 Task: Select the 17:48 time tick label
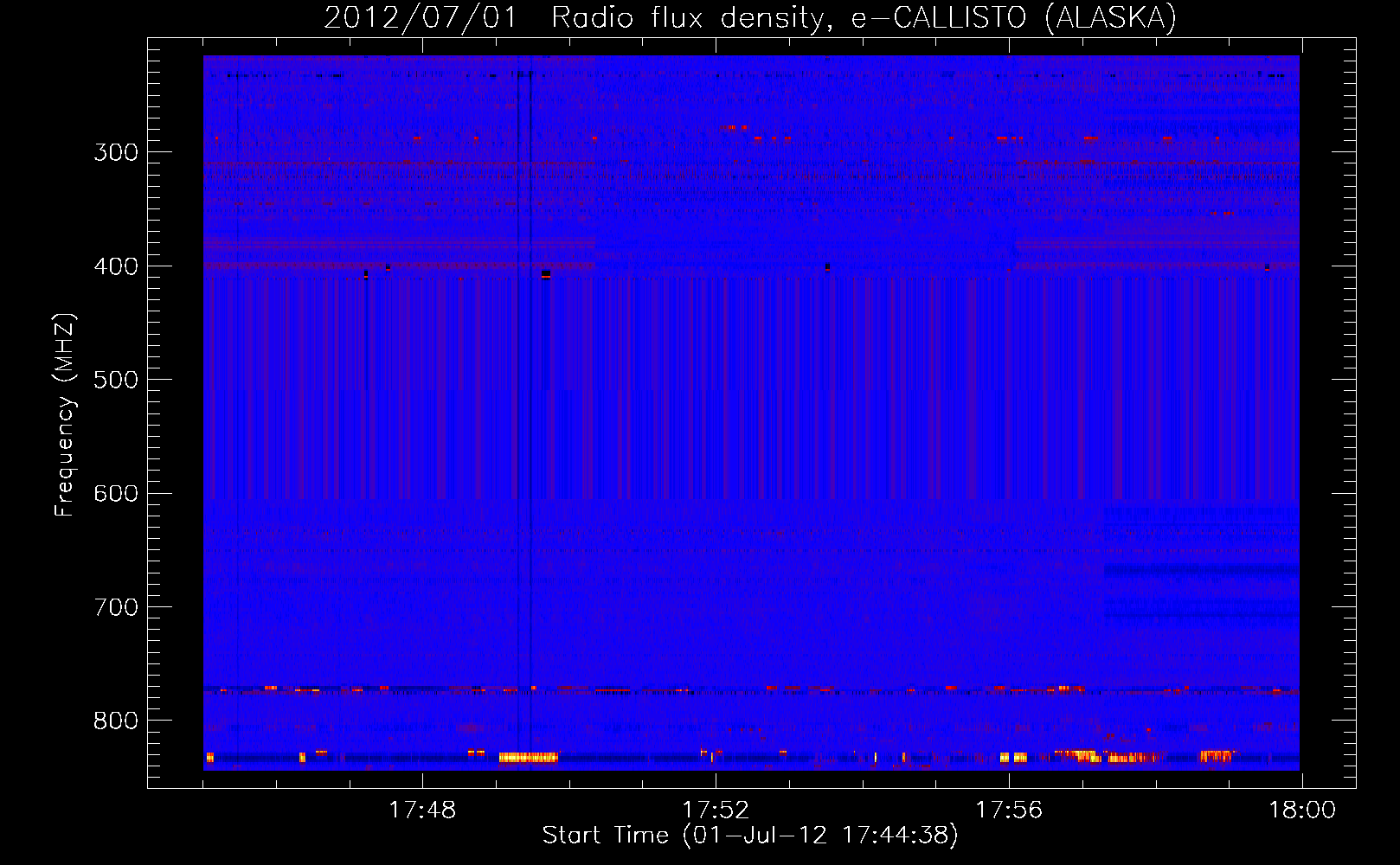pos(422,811)
